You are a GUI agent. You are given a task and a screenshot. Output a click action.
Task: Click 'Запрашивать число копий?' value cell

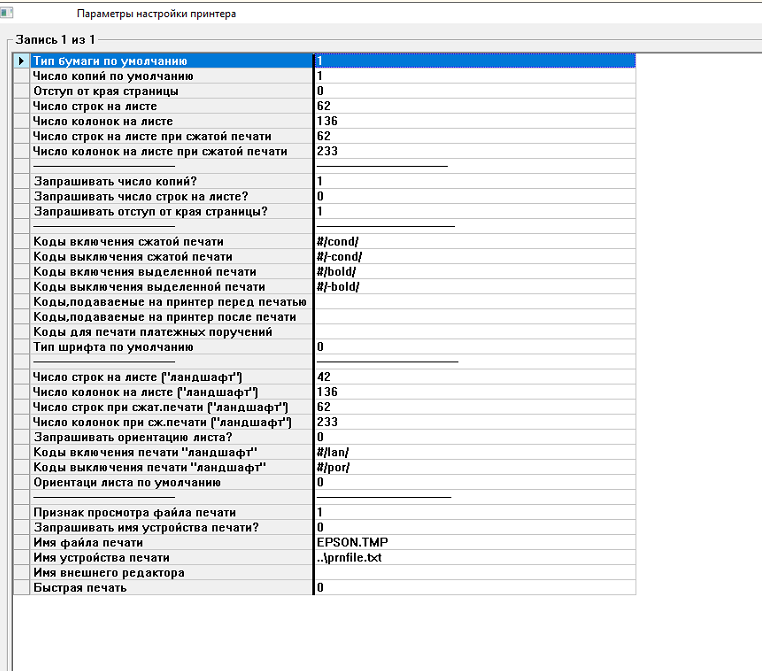tap(474, 181)
